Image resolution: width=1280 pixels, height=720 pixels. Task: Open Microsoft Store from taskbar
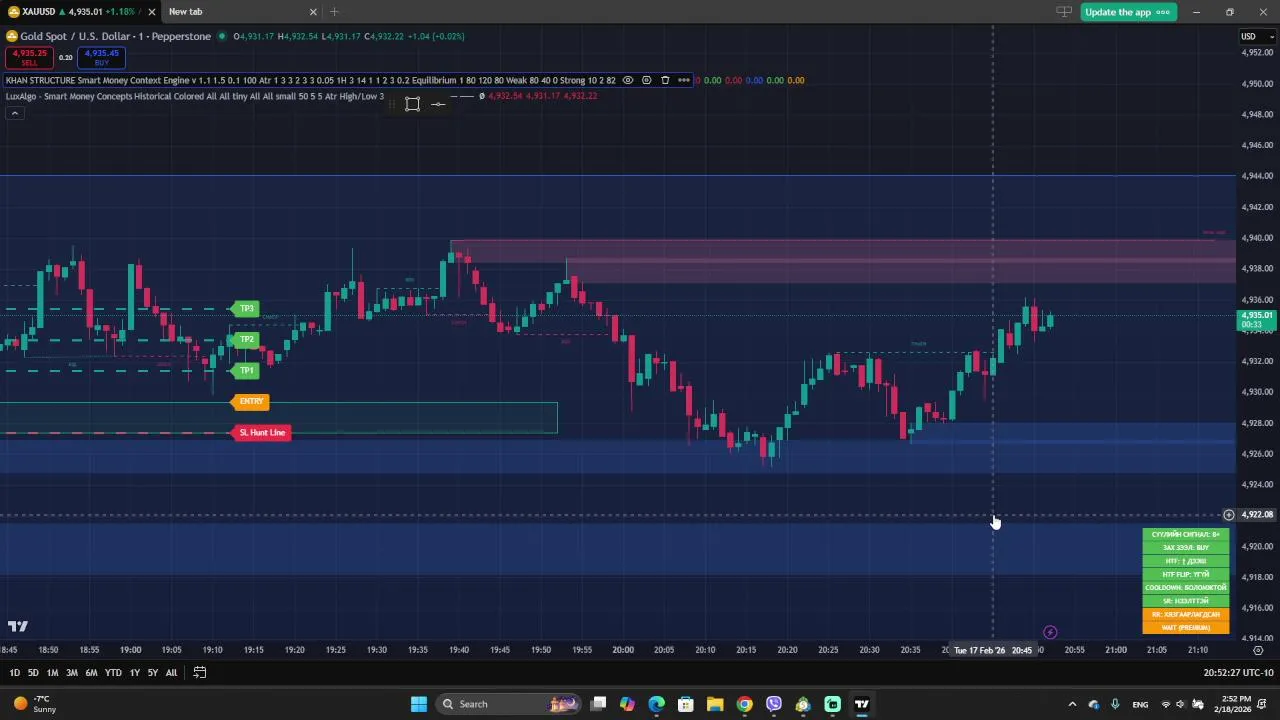[x=686, y=704]
